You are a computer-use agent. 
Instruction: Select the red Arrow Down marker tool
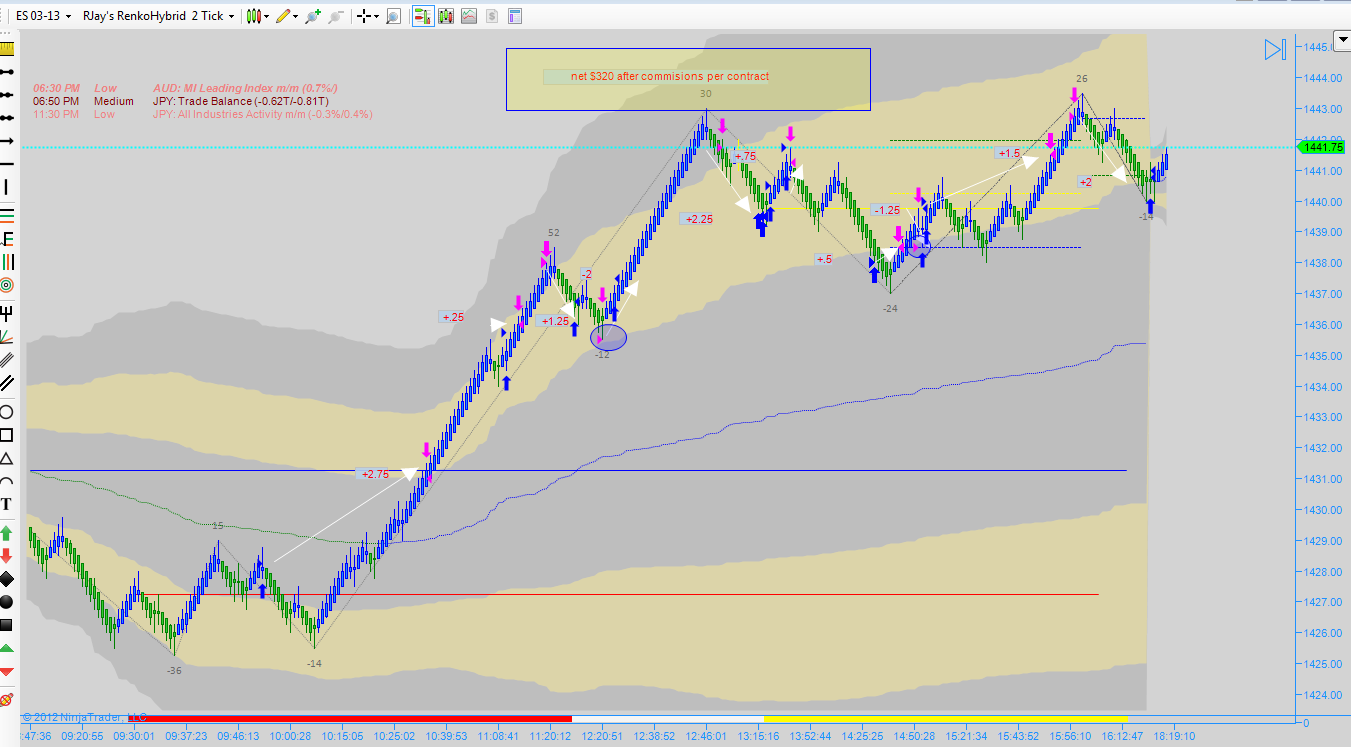(x=7, y=555)
